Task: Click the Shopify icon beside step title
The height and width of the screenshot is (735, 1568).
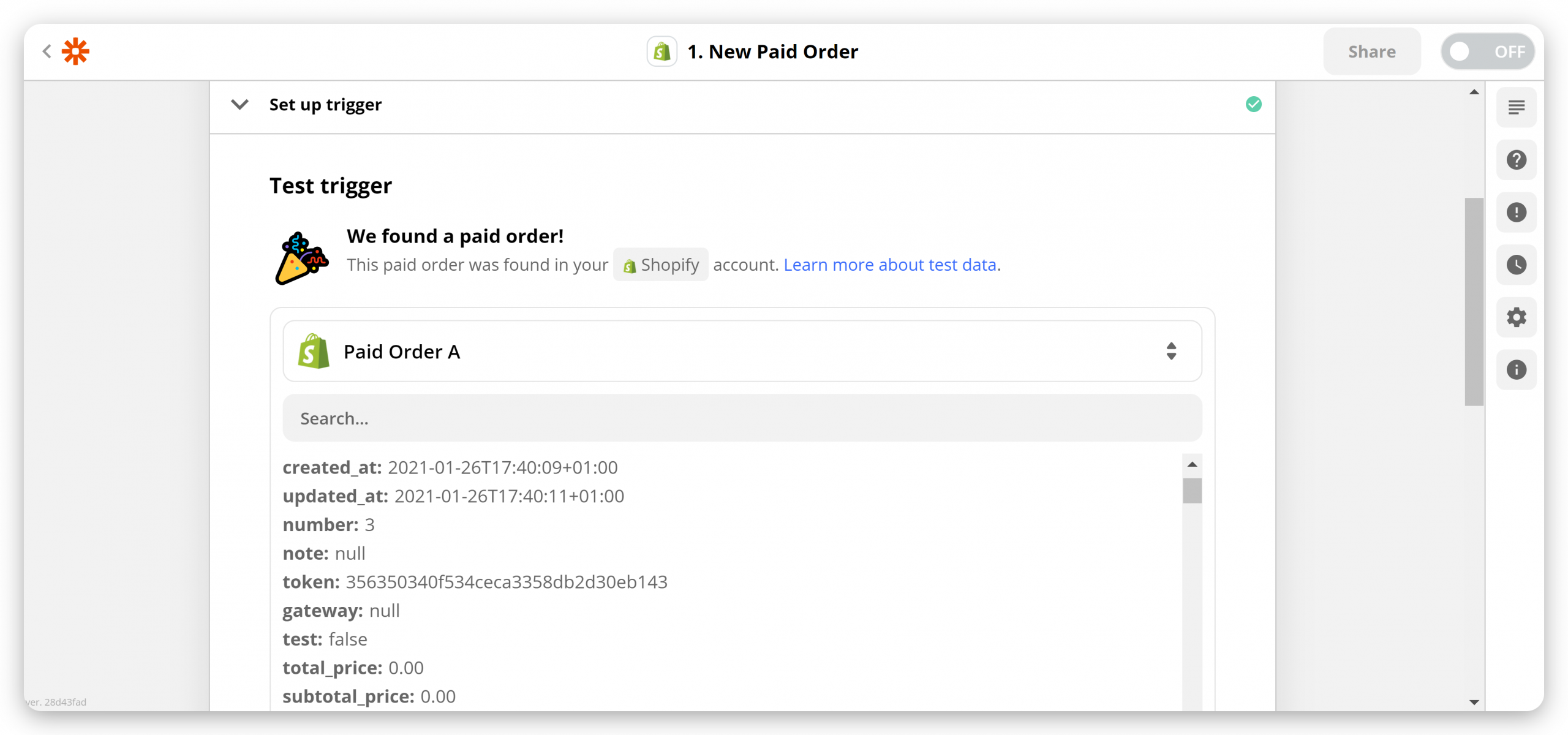Action: pyautogui.click(x=662, y=51)
